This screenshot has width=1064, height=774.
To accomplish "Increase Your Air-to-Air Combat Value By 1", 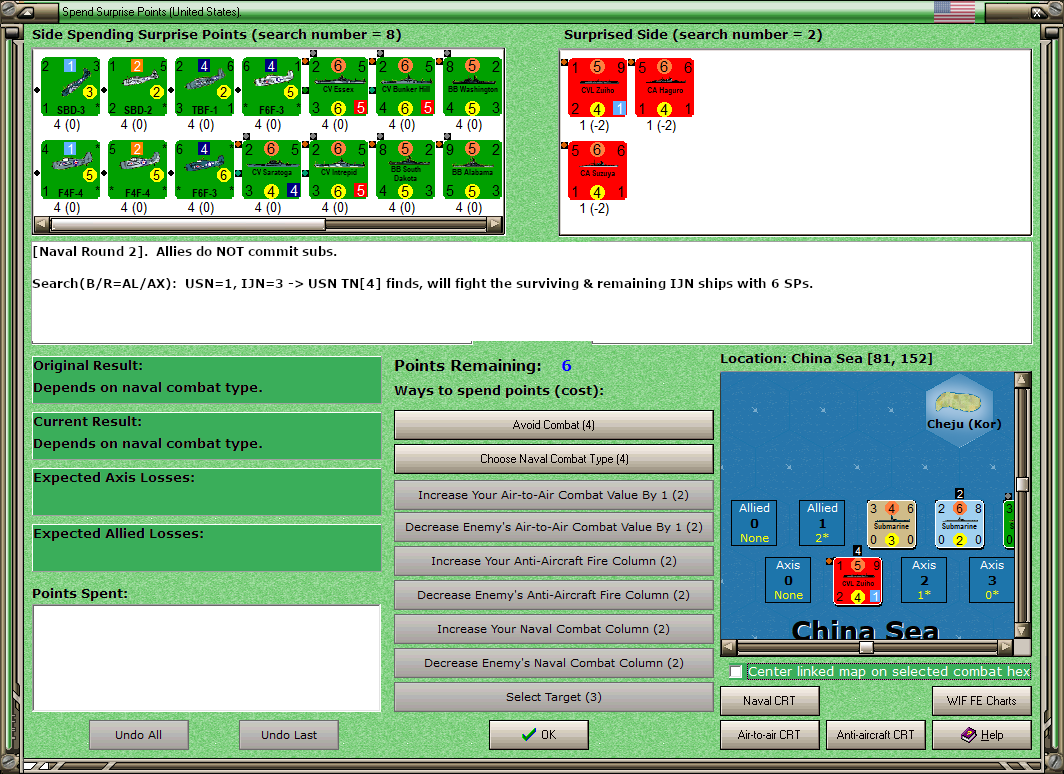I will (x=554, y=495).
